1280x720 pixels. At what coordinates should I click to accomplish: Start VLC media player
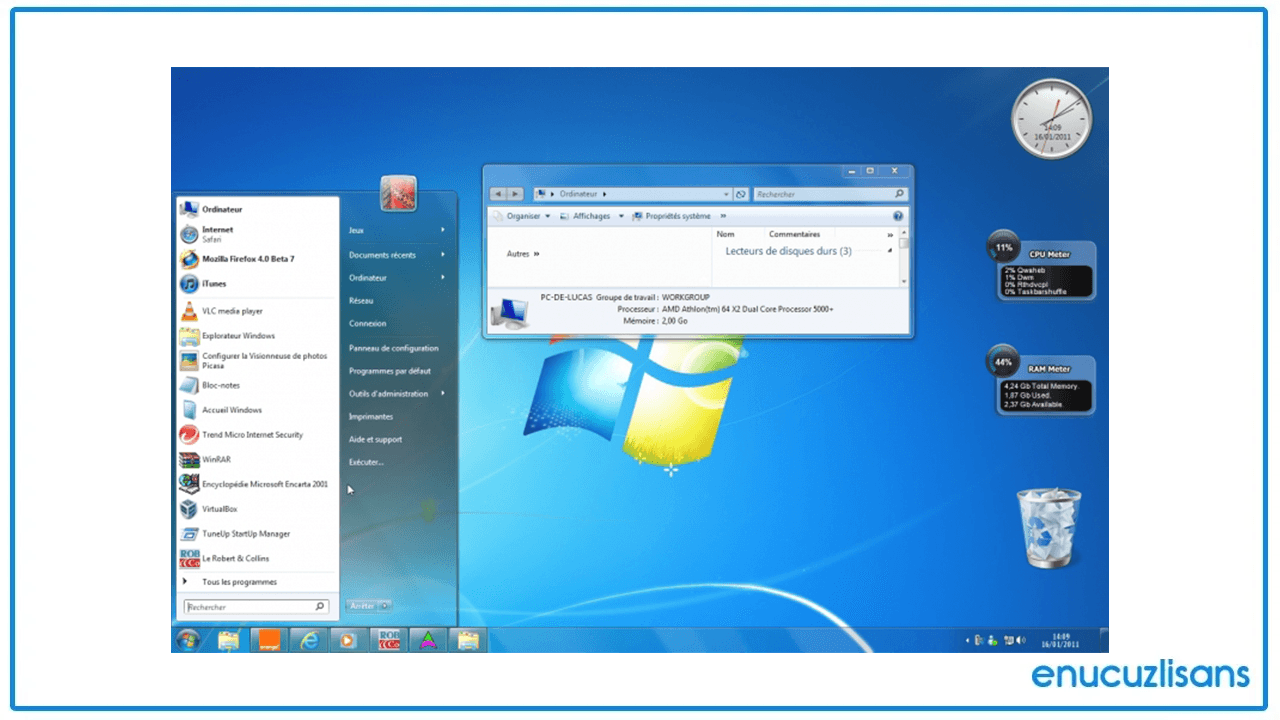click(258, 311)
